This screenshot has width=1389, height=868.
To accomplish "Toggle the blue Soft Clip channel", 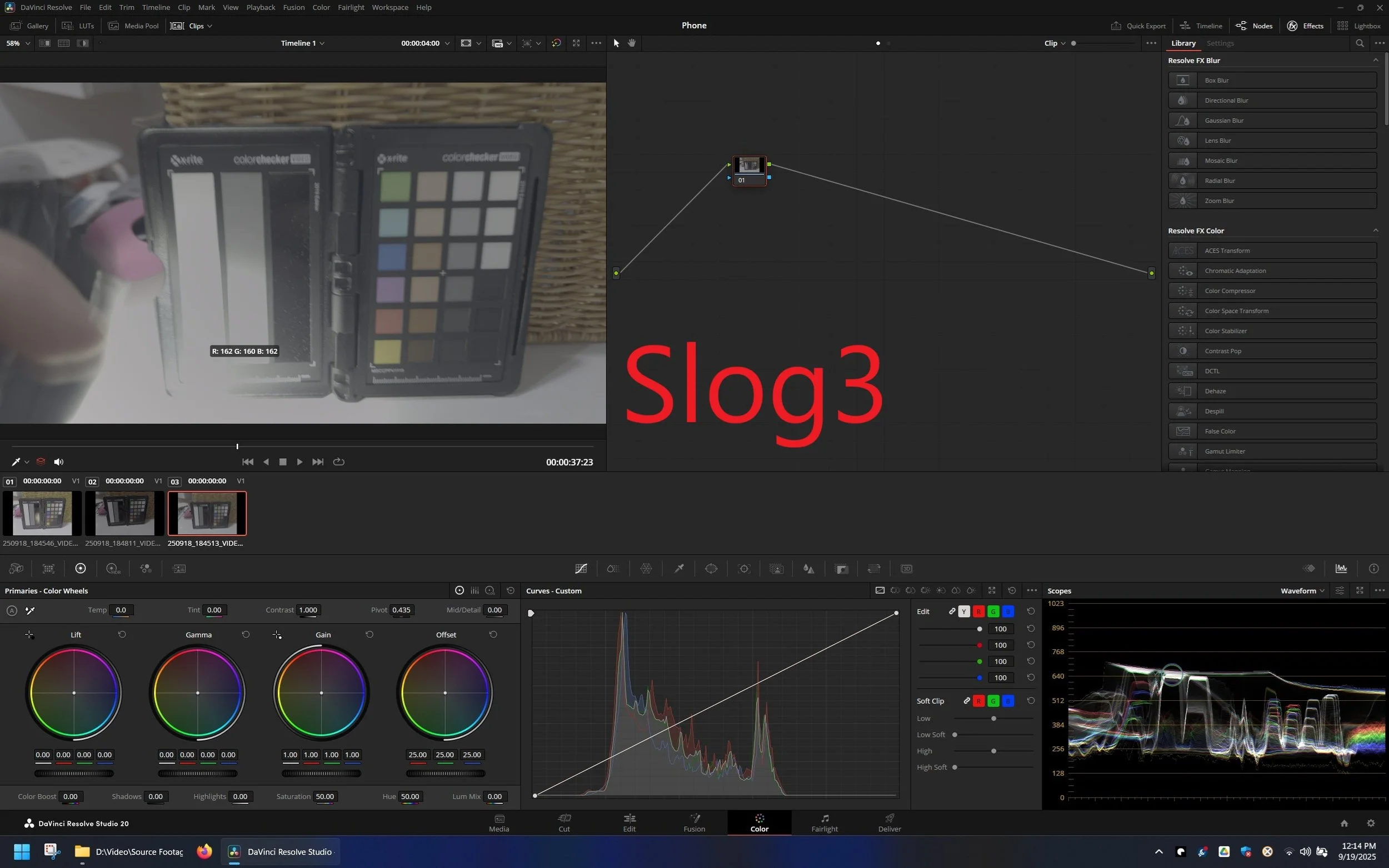I will click(x=1008, y=701).
